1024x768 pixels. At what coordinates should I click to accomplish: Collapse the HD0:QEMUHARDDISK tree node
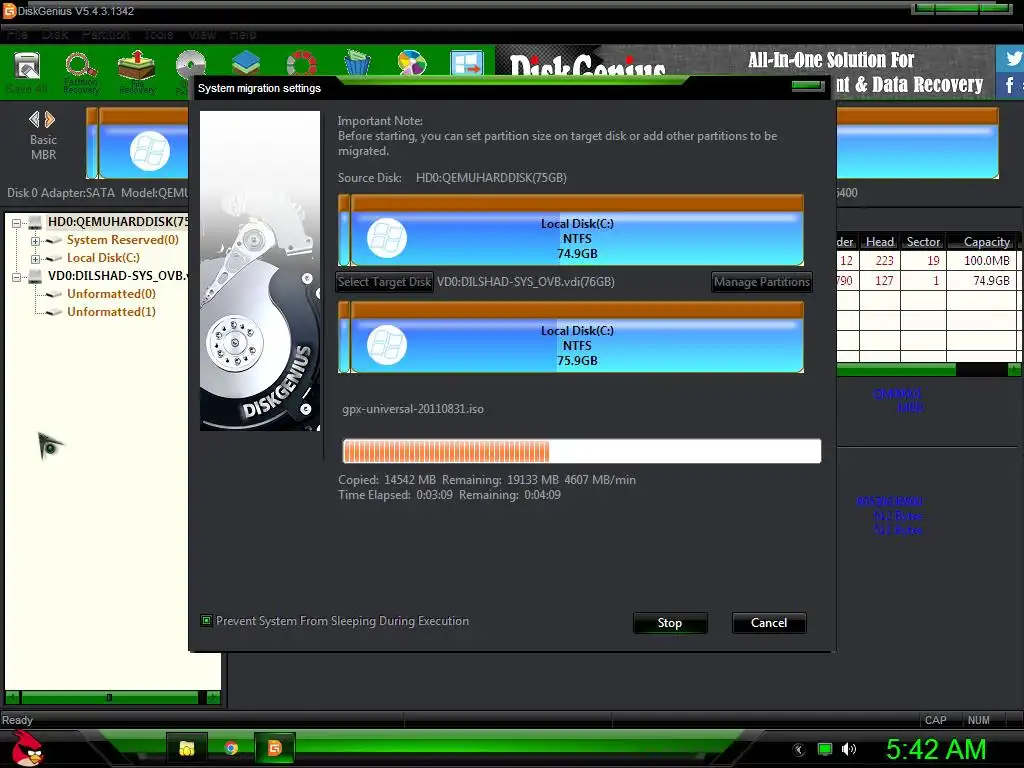pyautogui.click(x=16, y=223)
